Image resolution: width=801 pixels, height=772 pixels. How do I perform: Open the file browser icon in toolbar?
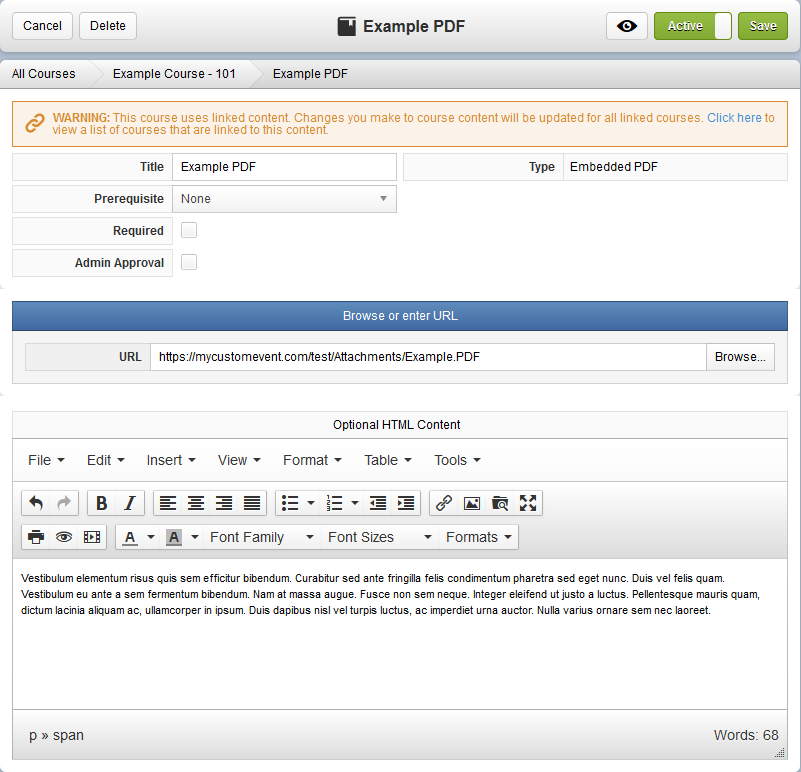click(x=500, y=503)
